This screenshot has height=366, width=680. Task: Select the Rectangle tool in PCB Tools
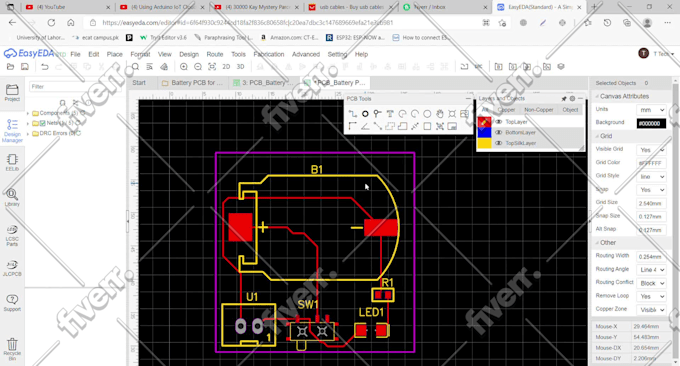(427, 126)
